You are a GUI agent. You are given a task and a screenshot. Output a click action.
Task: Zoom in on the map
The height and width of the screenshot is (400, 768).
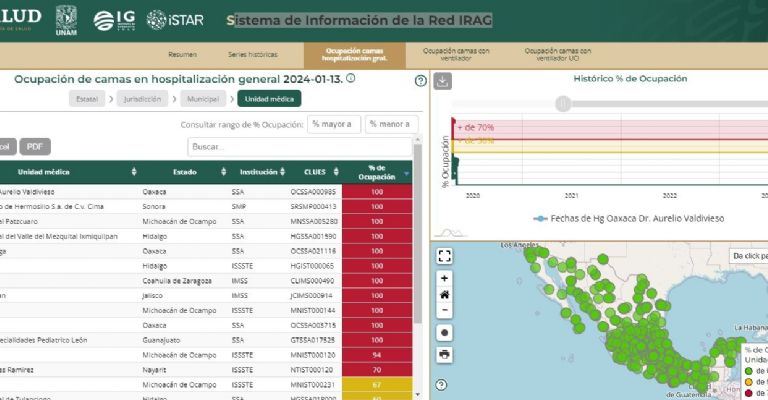click(445, 278)
